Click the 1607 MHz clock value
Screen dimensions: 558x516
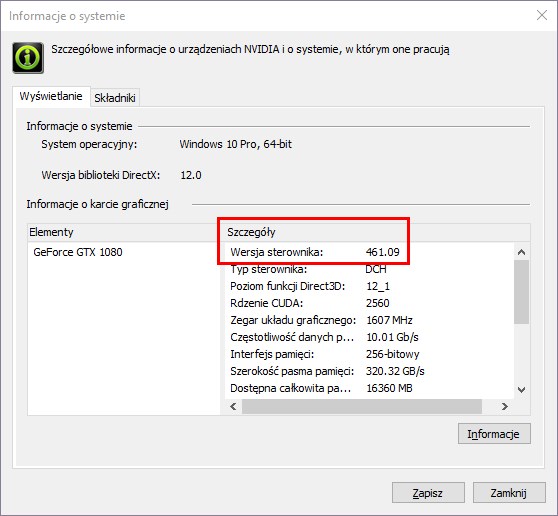click(x=389, y=320)
